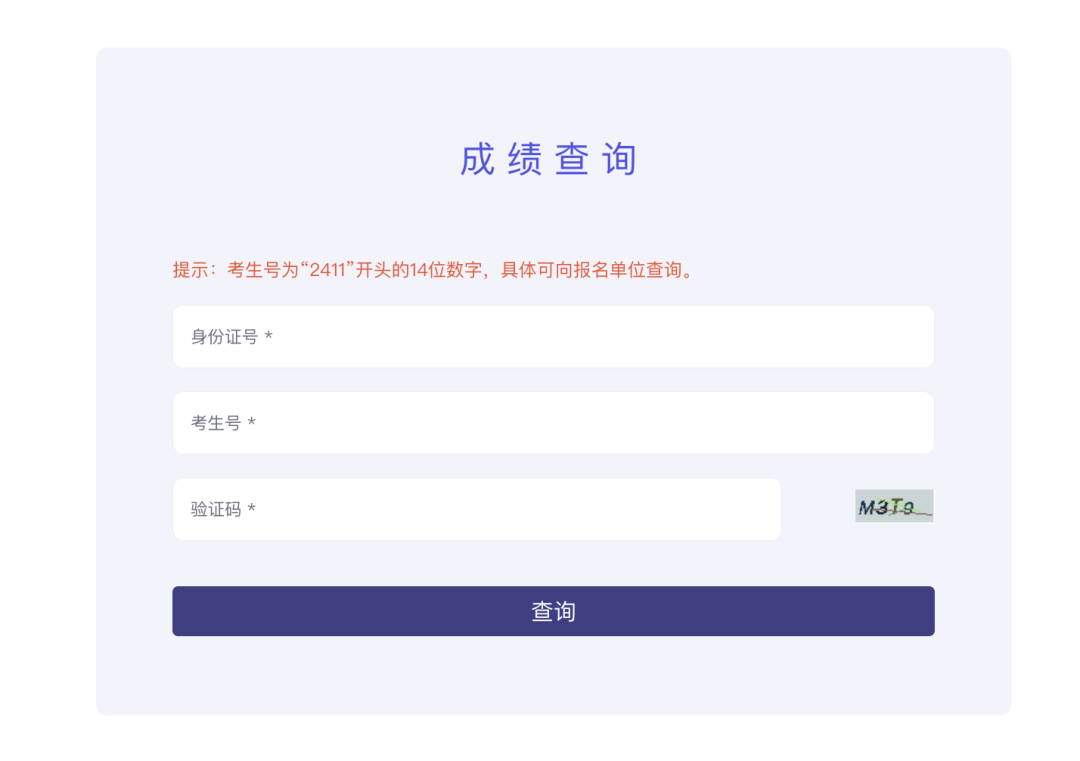The image size is (1080, 761).
Task: Select the 验证码 entry field
Action: pyautogui.click(x=476, y=509)
